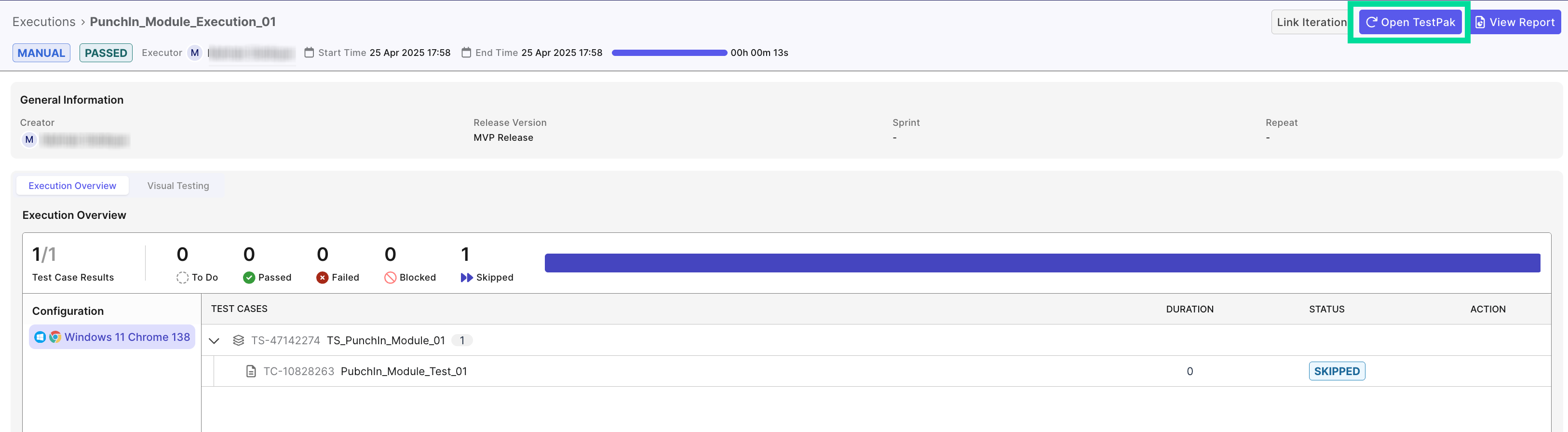Click the execution duration progress bar
Viewport: 1568px width, 432px height.
click(669, 53)
